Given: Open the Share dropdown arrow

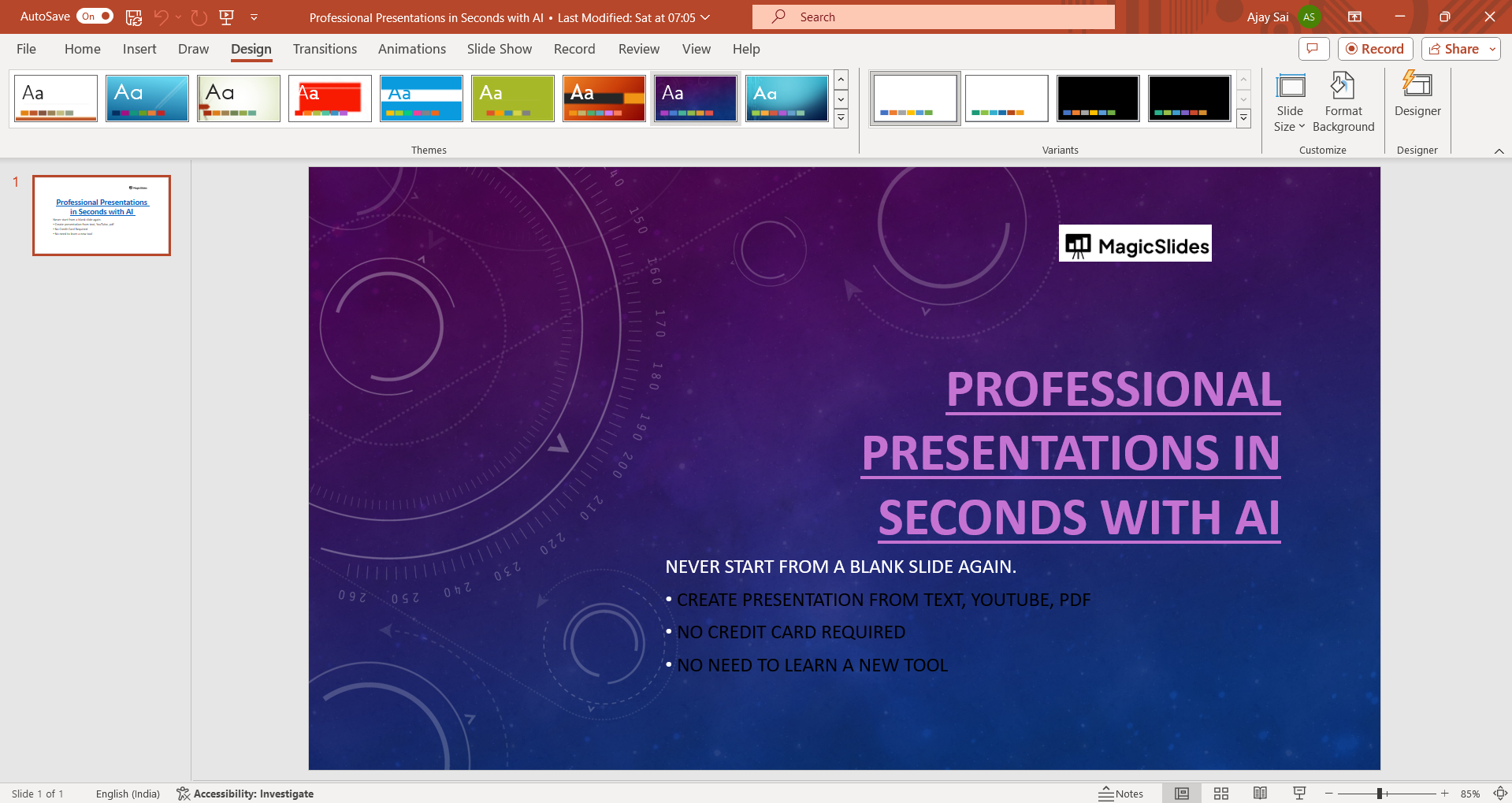Looking at the screenshot, I should 1492,49.
